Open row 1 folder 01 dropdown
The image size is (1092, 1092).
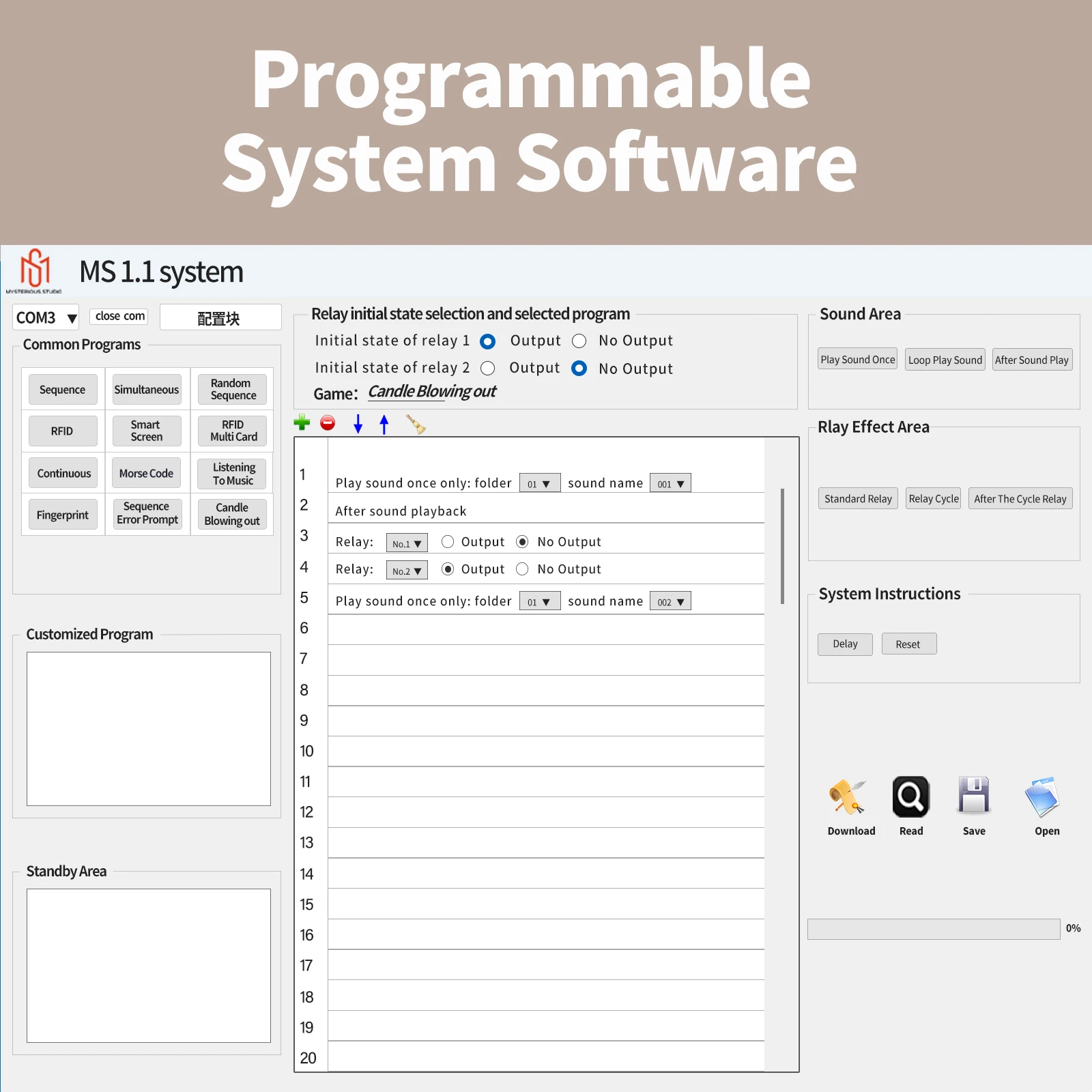point(540,483)
